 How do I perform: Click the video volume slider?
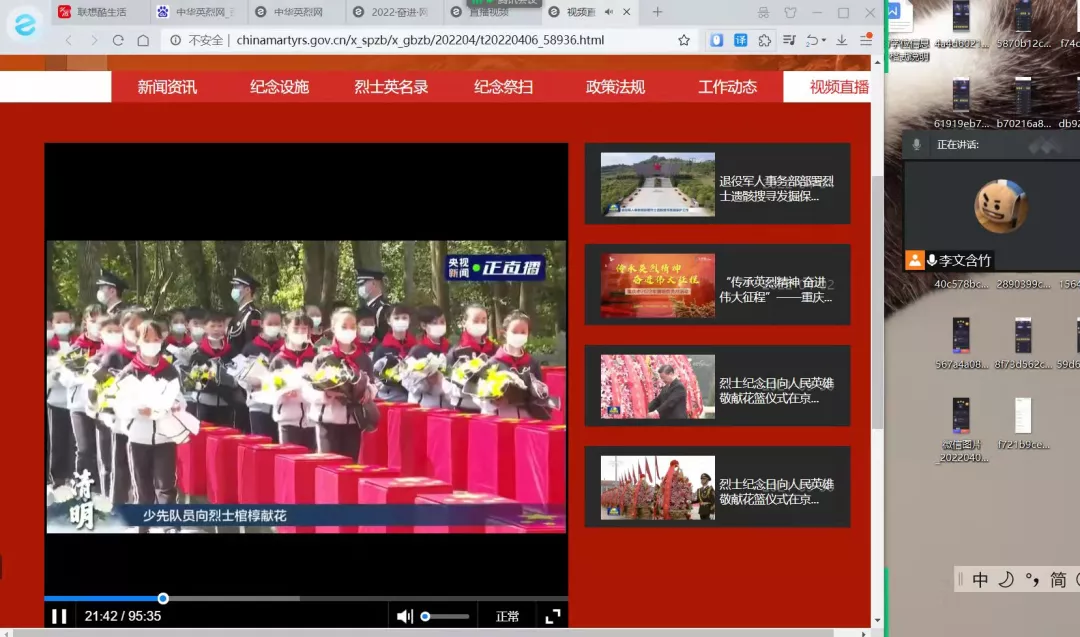[446, 616]
